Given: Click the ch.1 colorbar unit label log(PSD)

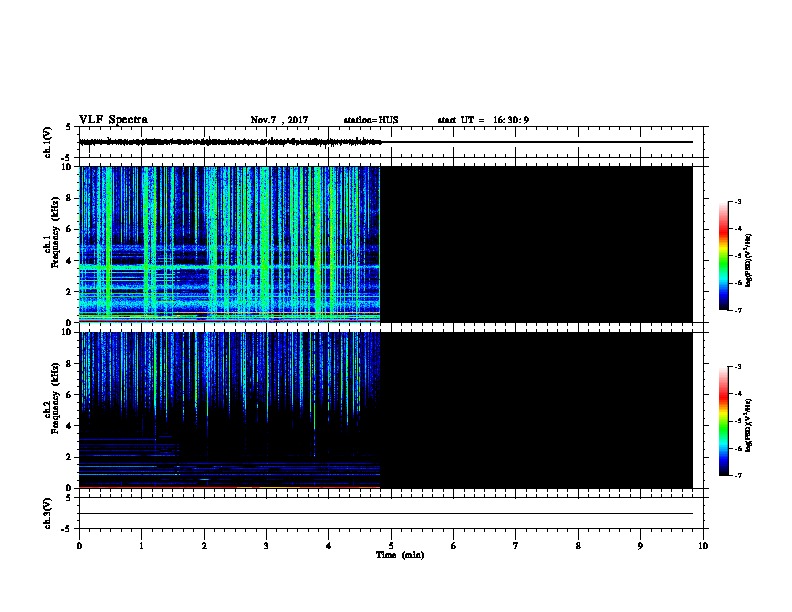Looking at the screenshot, I should click(748, 260).
